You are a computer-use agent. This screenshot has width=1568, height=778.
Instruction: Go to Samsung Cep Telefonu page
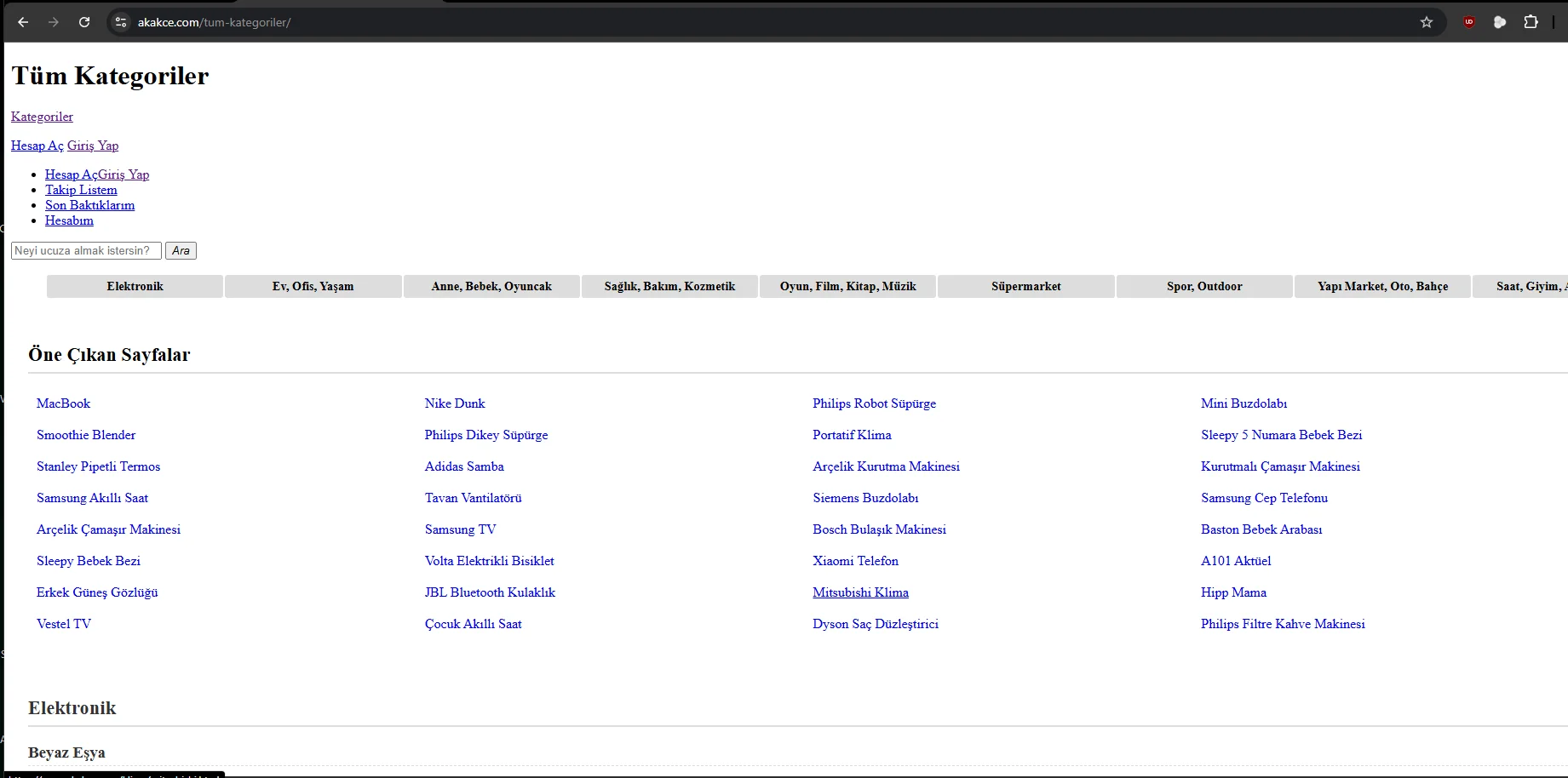pos(1264,498)
